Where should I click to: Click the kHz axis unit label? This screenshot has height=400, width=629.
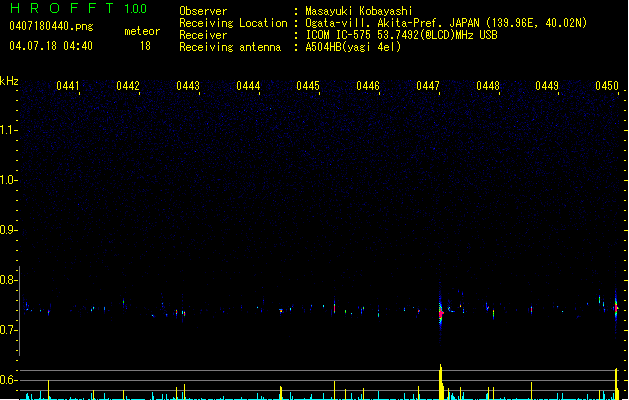tap(9, 81)
